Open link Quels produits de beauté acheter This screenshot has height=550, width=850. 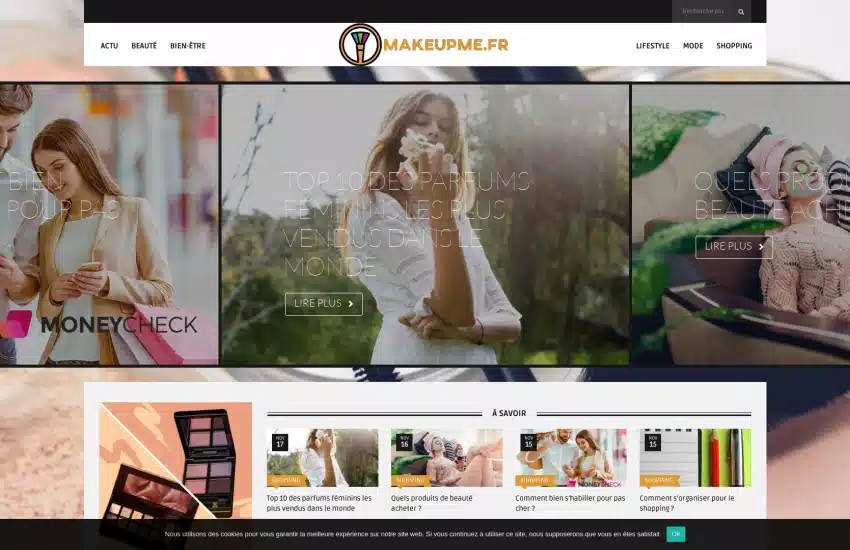pos(432,503)
